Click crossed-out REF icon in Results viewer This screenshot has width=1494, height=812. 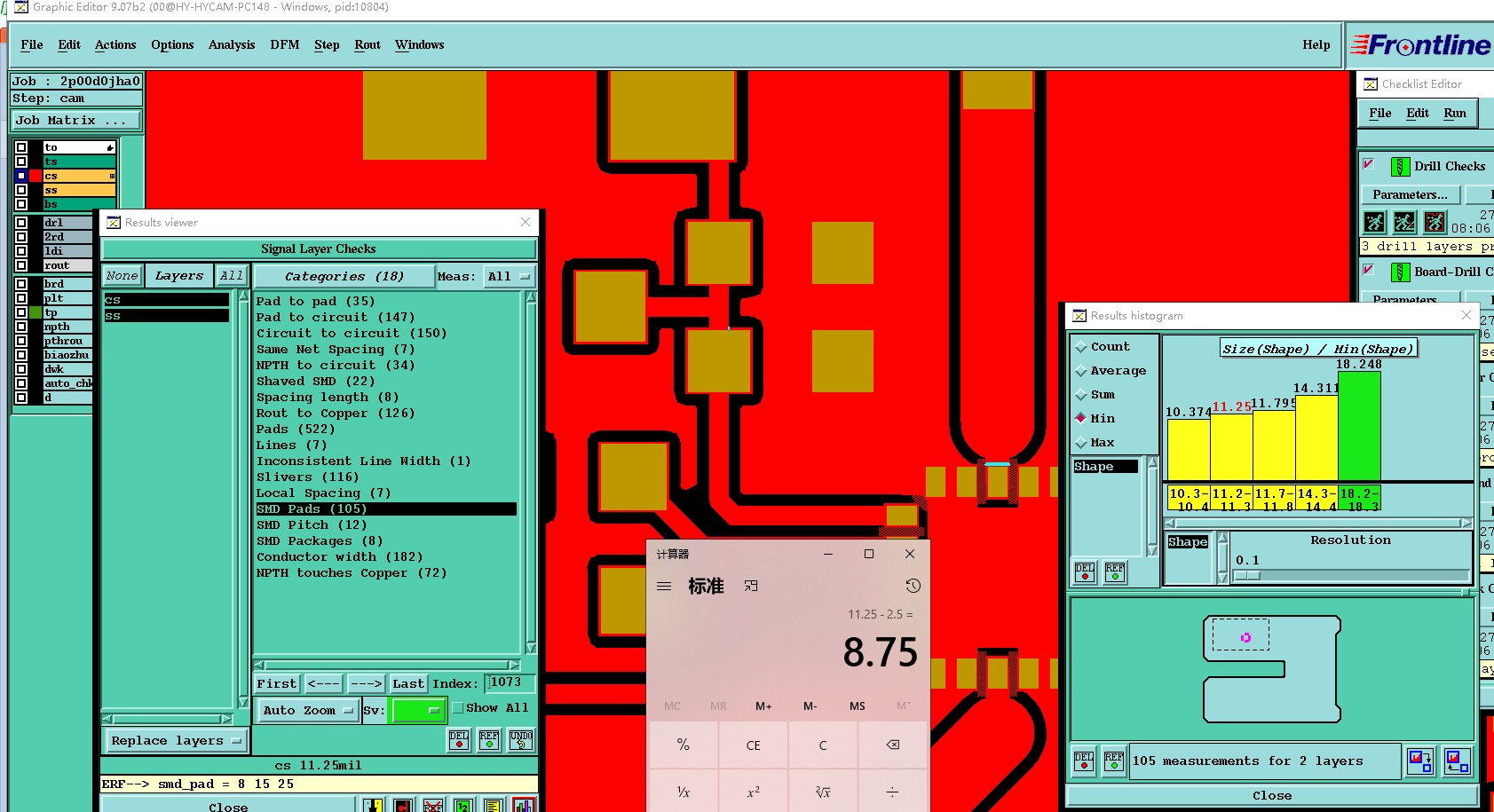433,805
